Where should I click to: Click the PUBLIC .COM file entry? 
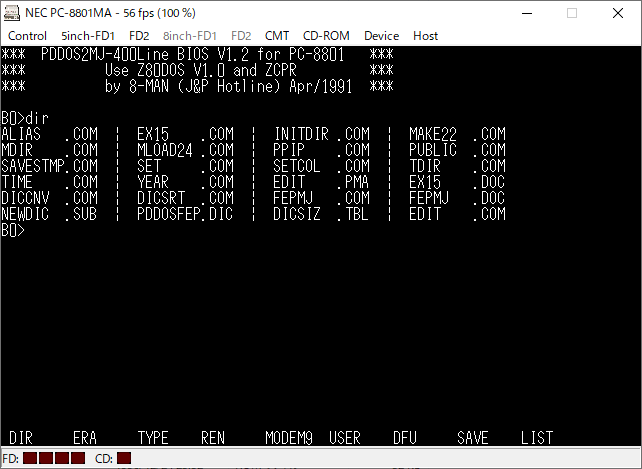coord(457,150)
